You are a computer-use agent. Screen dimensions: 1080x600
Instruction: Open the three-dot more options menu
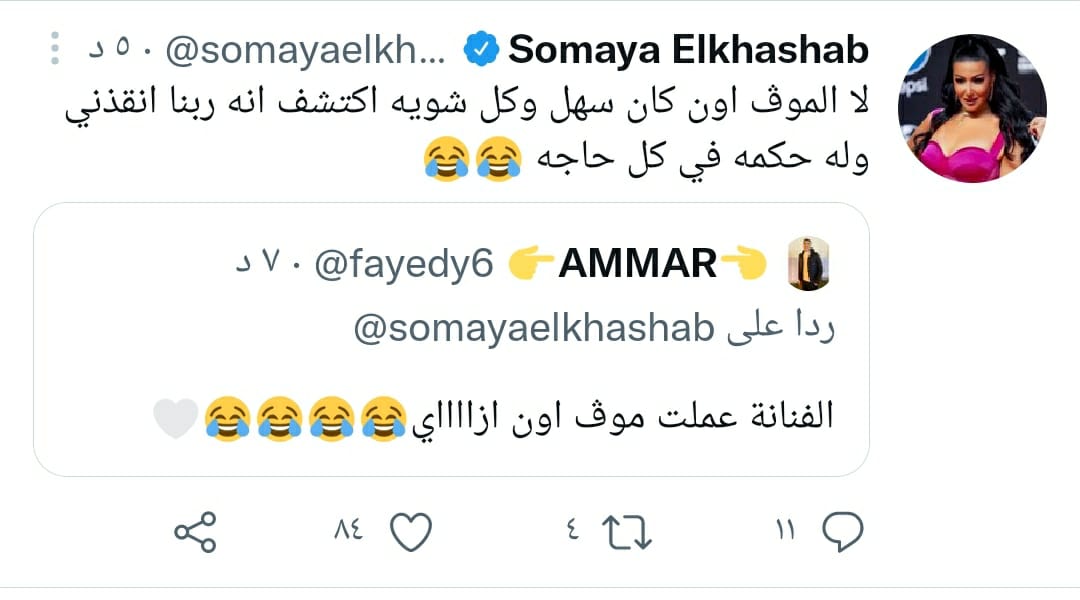click(x=56, y=49)
